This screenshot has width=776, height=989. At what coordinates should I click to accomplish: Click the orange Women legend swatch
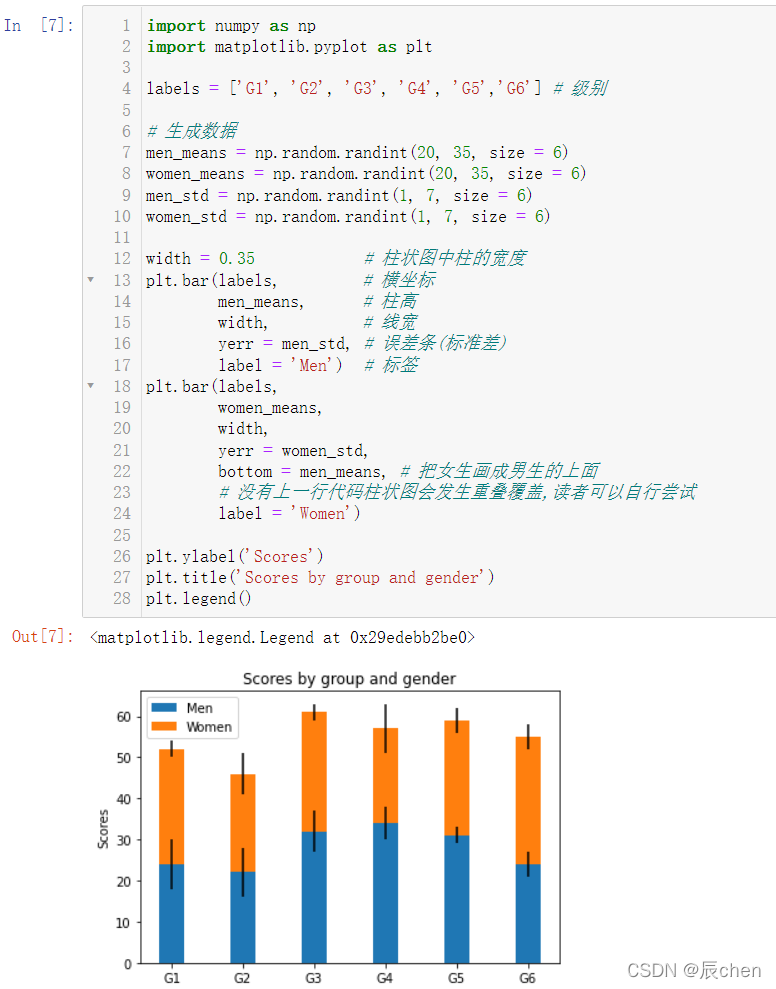click(164, 727)
